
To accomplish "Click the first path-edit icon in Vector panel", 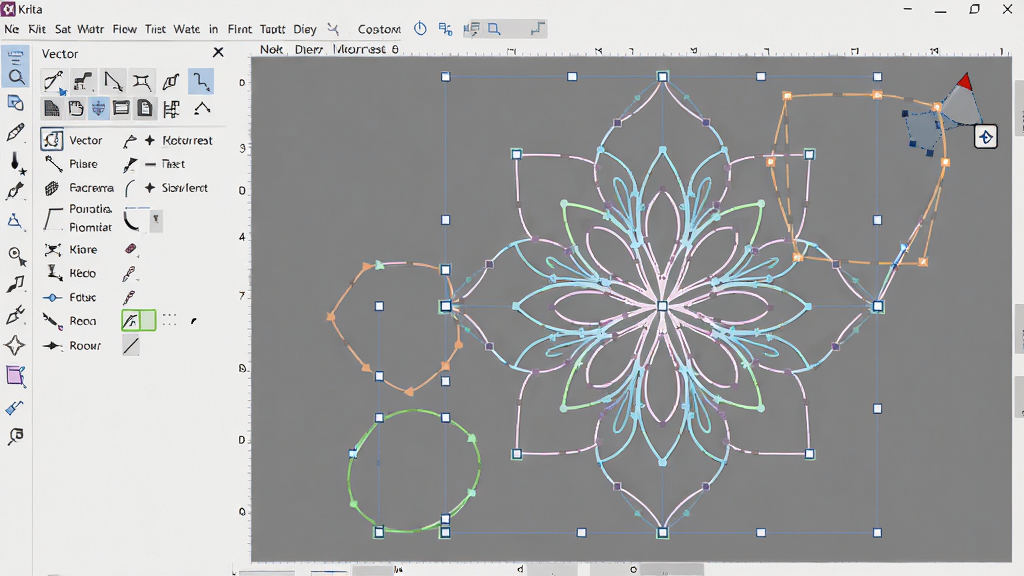I will (54, 82).
